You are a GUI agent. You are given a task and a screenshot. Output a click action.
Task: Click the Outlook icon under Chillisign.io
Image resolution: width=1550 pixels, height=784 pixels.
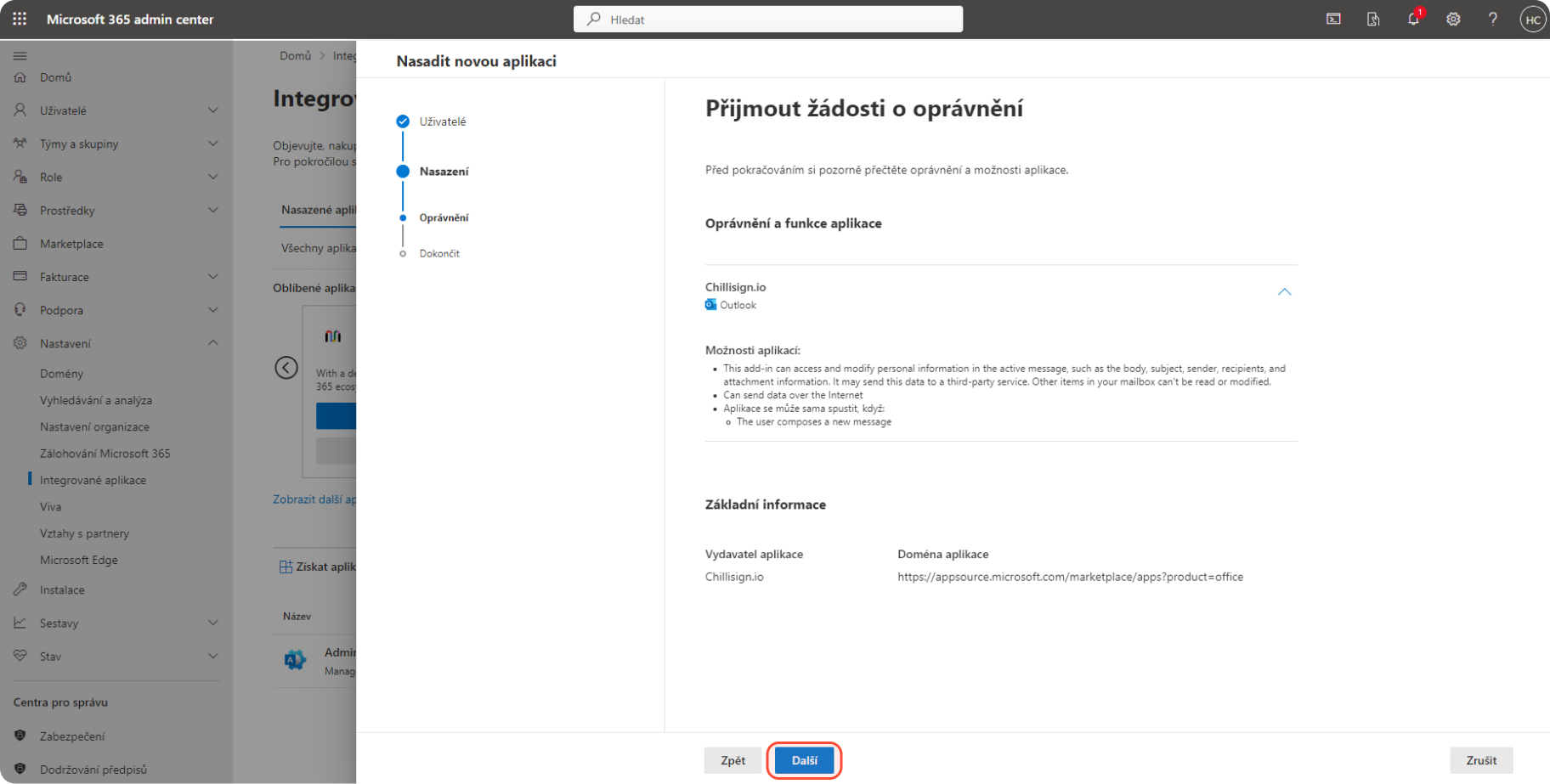(710, 305)
